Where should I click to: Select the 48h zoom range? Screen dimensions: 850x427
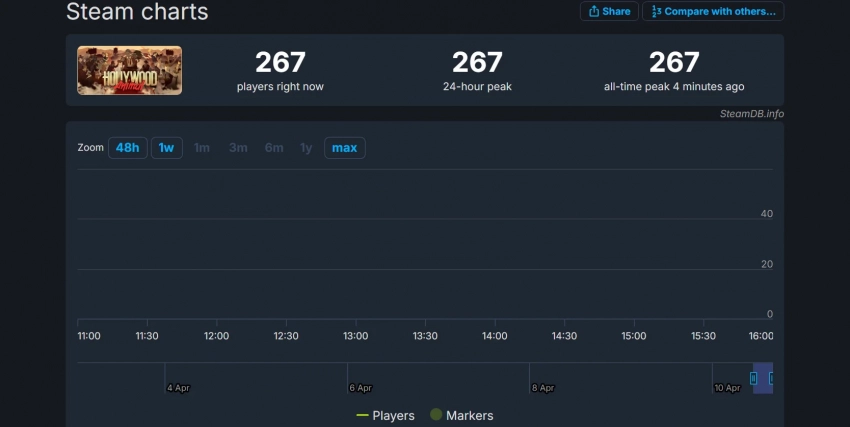click(x=127, y=148)
